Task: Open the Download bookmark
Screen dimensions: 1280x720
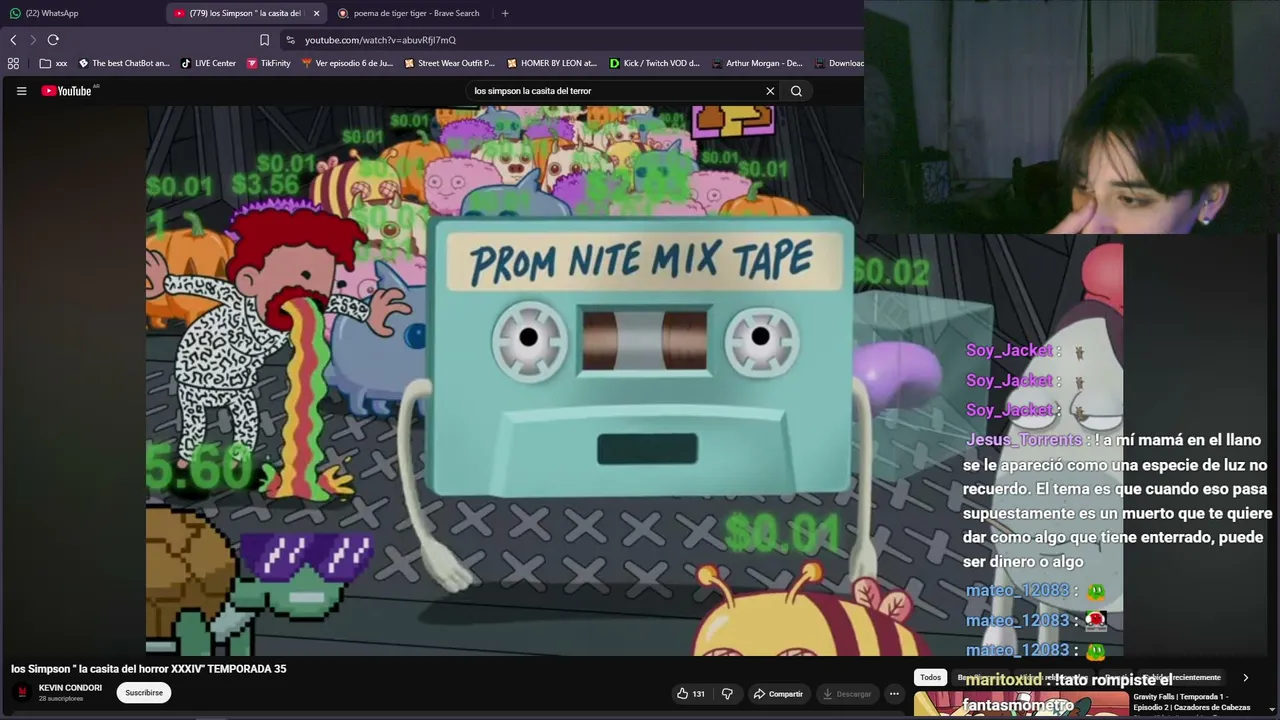Action: pos(838,63)
